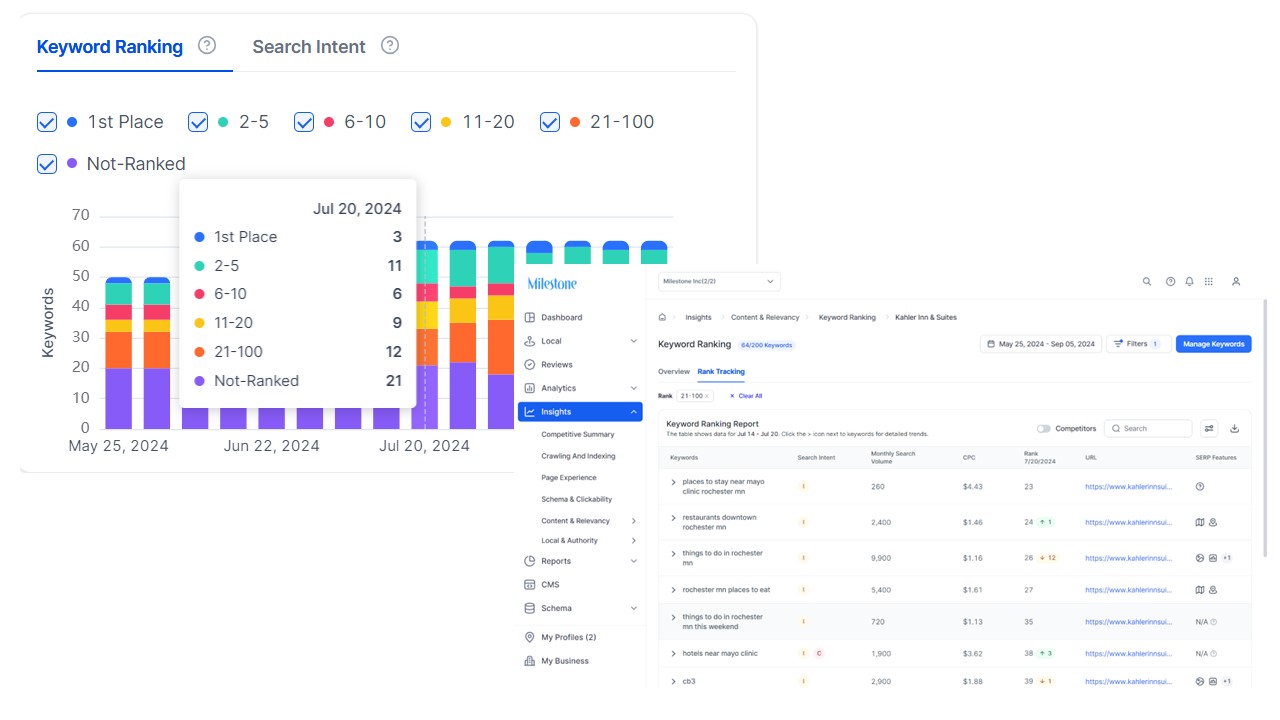Viewport: 1280px width, 720px height.
Task: Open Schema & Clickability in sidebar
Action: tap(577, 499)
